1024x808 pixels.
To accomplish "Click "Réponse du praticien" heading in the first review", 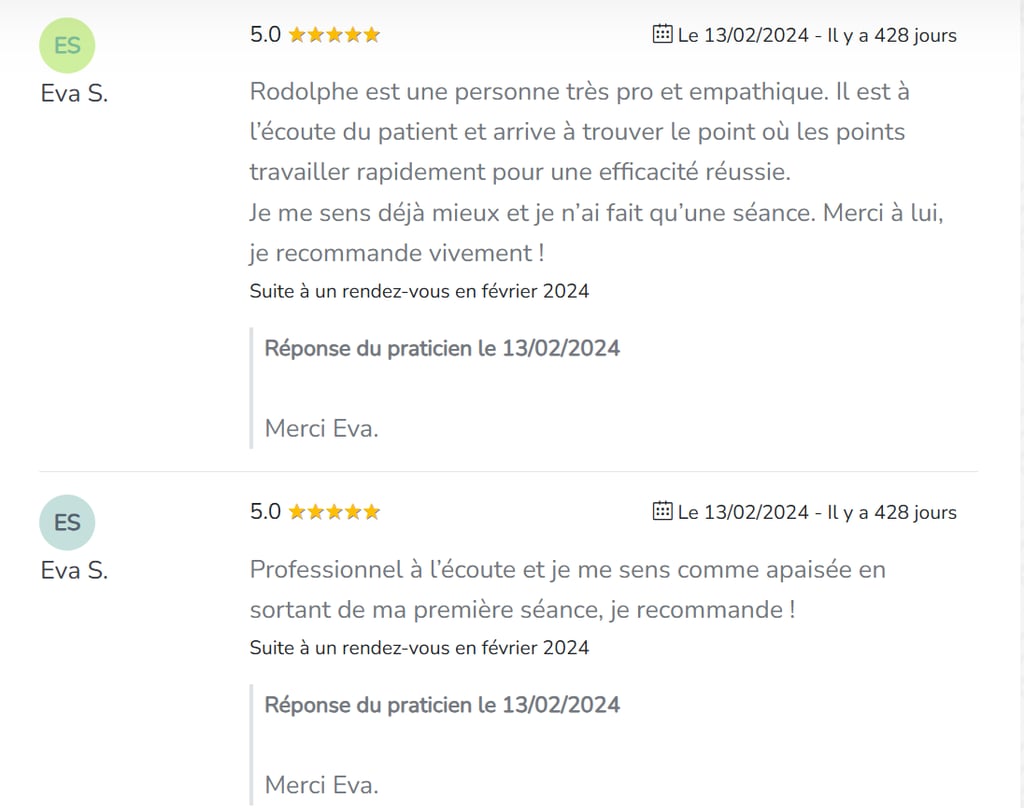I will [442, 349].
